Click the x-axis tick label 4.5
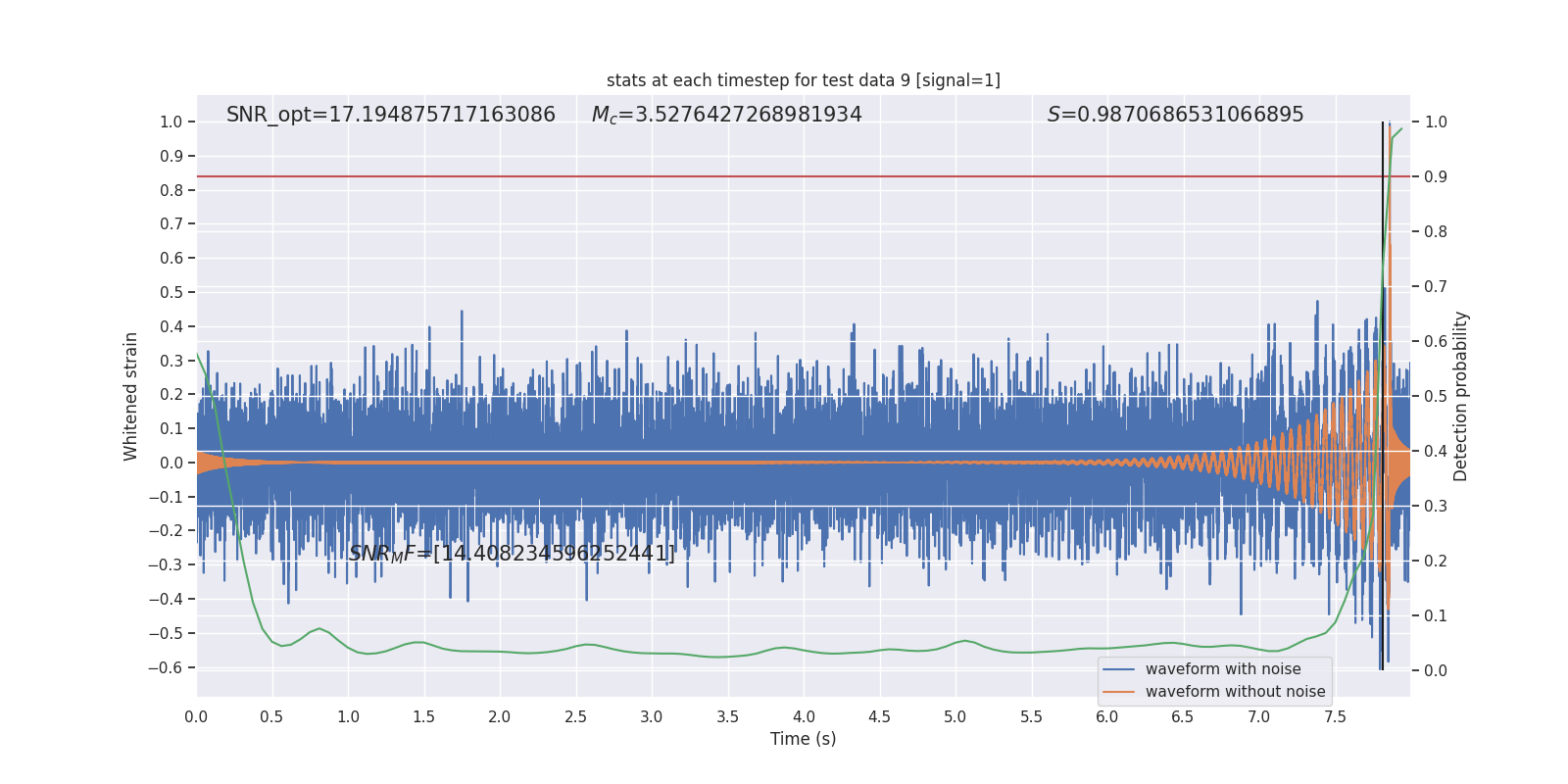 pos(879,716)
